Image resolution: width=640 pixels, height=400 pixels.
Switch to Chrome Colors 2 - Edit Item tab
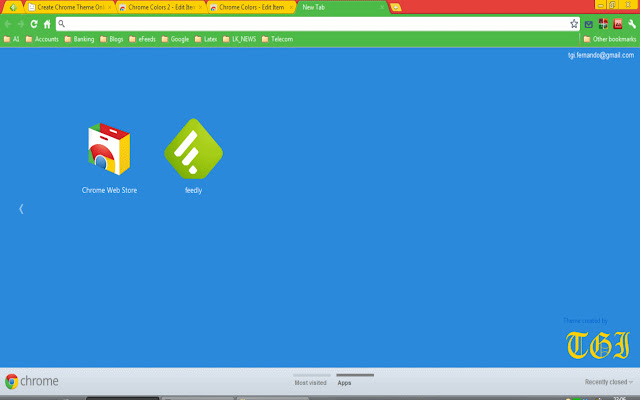[x=161, y=7]
